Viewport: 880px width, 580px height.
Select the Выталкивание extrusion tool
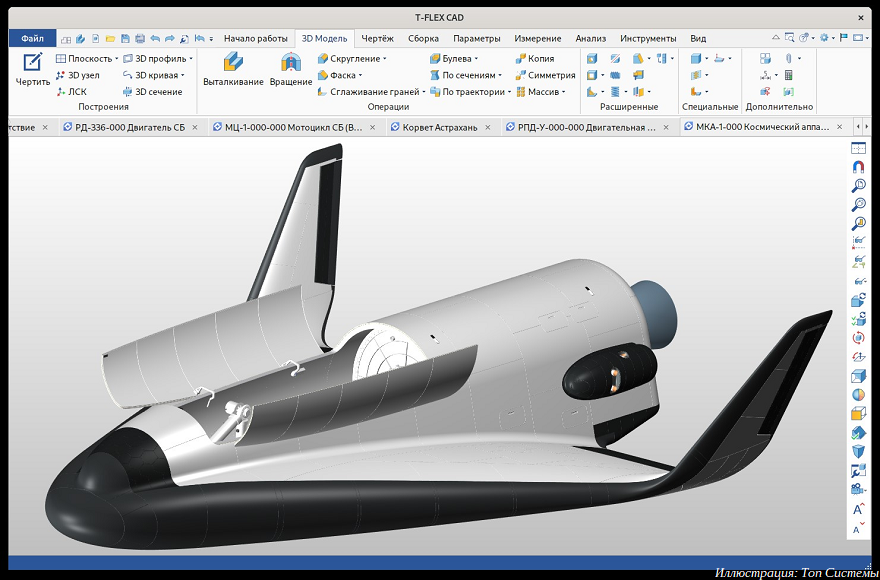(233, 70)
